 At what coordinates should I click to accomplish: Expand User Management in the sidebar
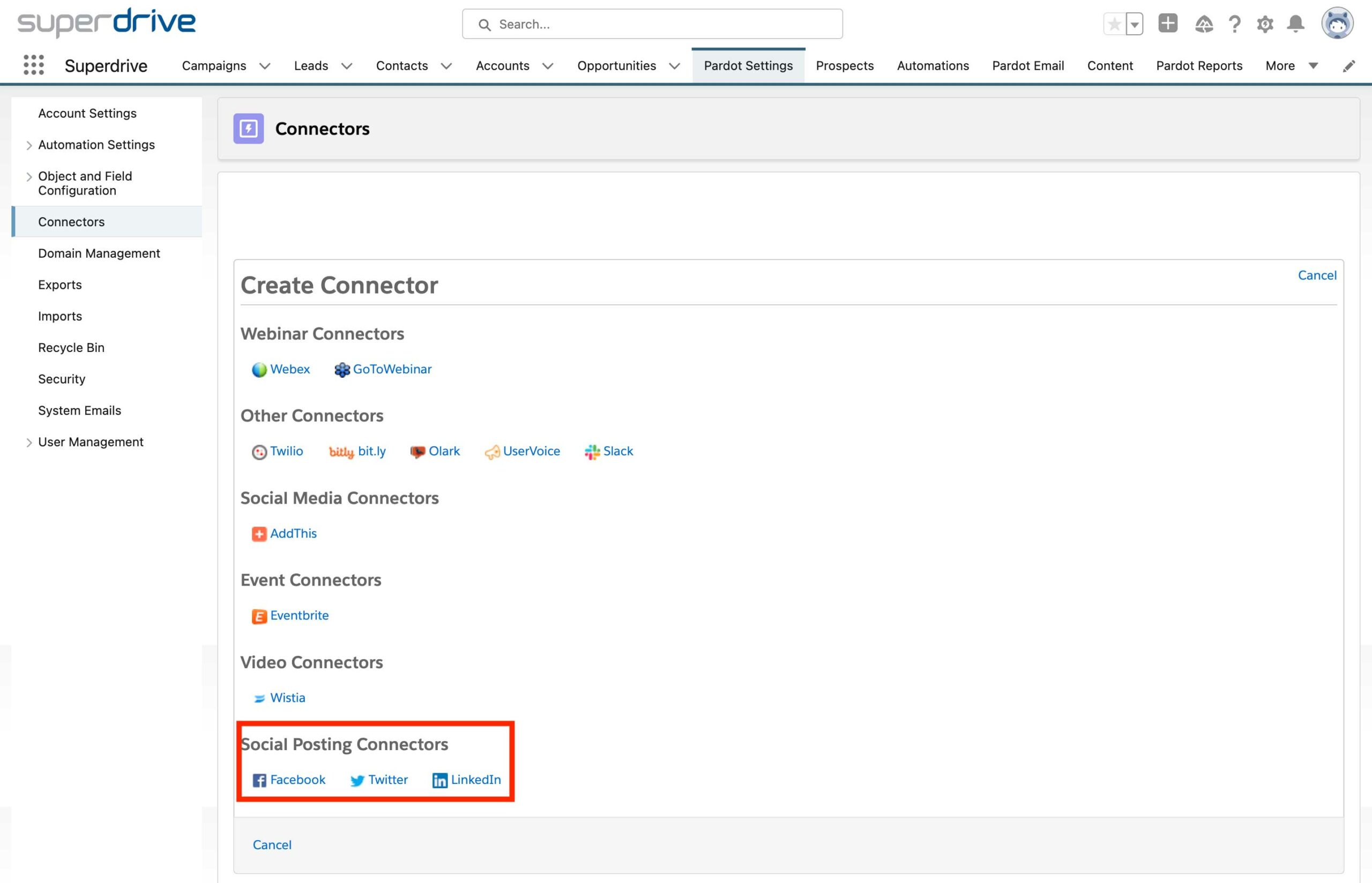point(28,443)
